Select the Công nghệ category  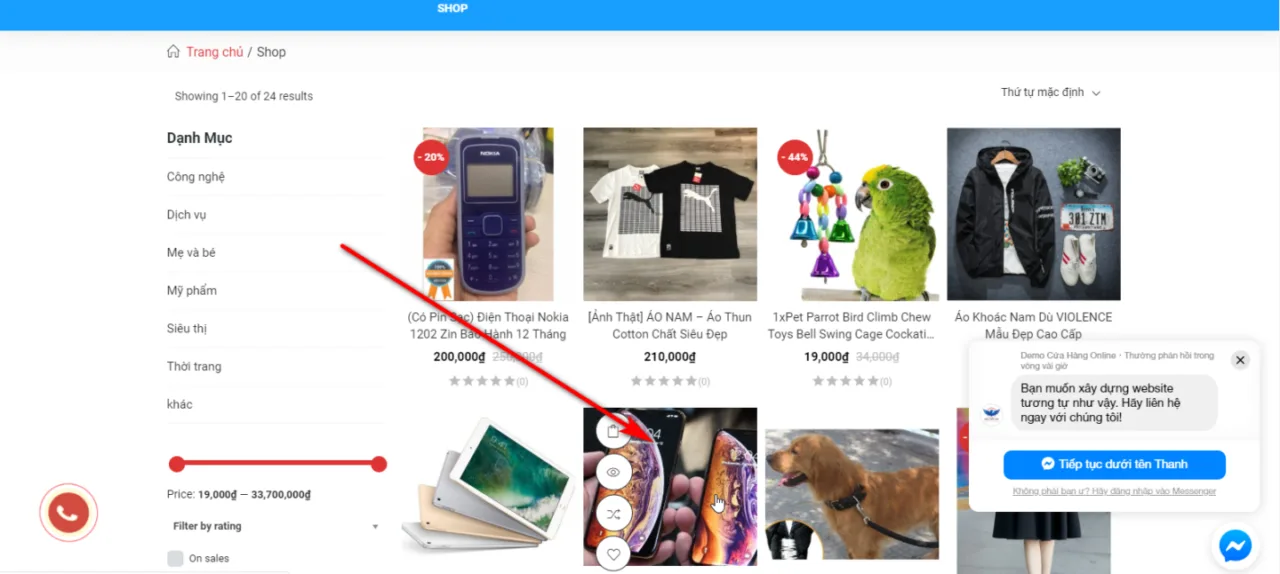pyautogui.click(x=196, y=177)
